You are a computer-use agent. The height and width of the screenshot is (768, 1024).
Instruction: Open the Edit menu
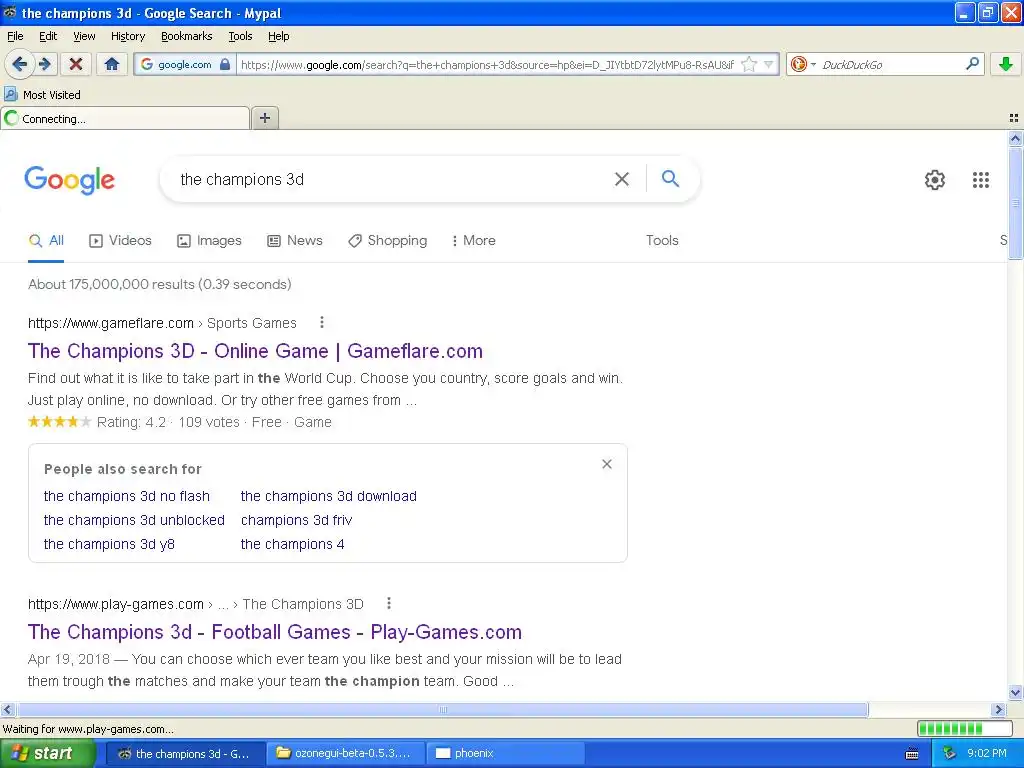(48, 36)
